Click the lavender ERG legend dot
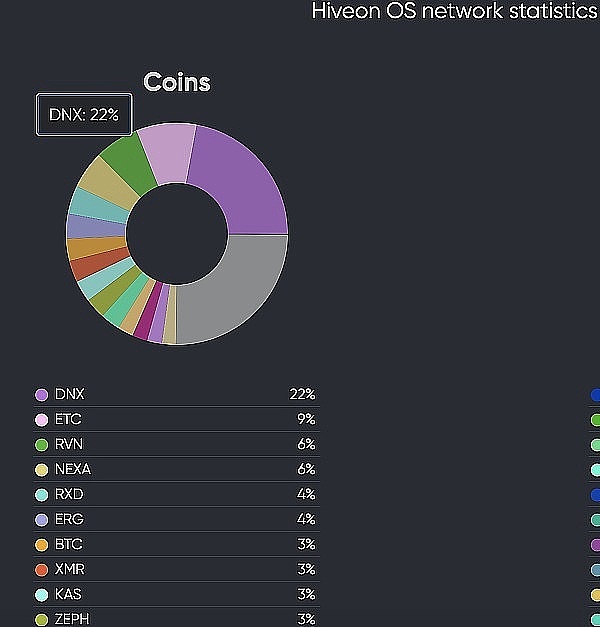 [x=41, y=520]
